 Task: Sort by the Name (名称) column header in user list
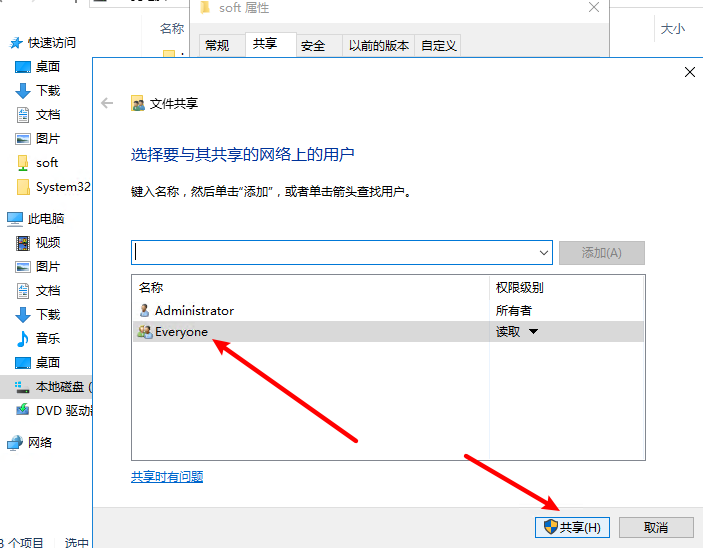151,287
